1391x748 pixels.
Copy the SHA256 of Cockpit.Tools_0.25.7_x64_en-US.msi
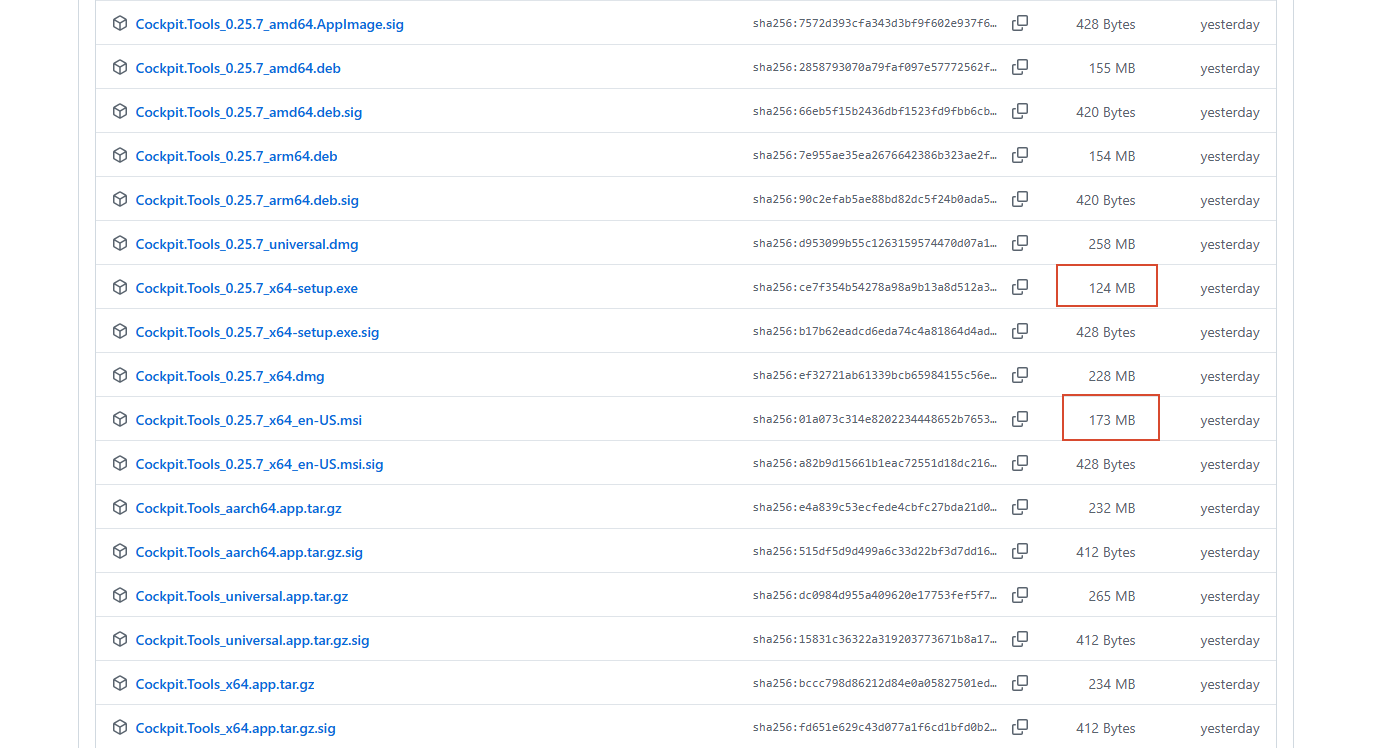(x=1020, y=419)
